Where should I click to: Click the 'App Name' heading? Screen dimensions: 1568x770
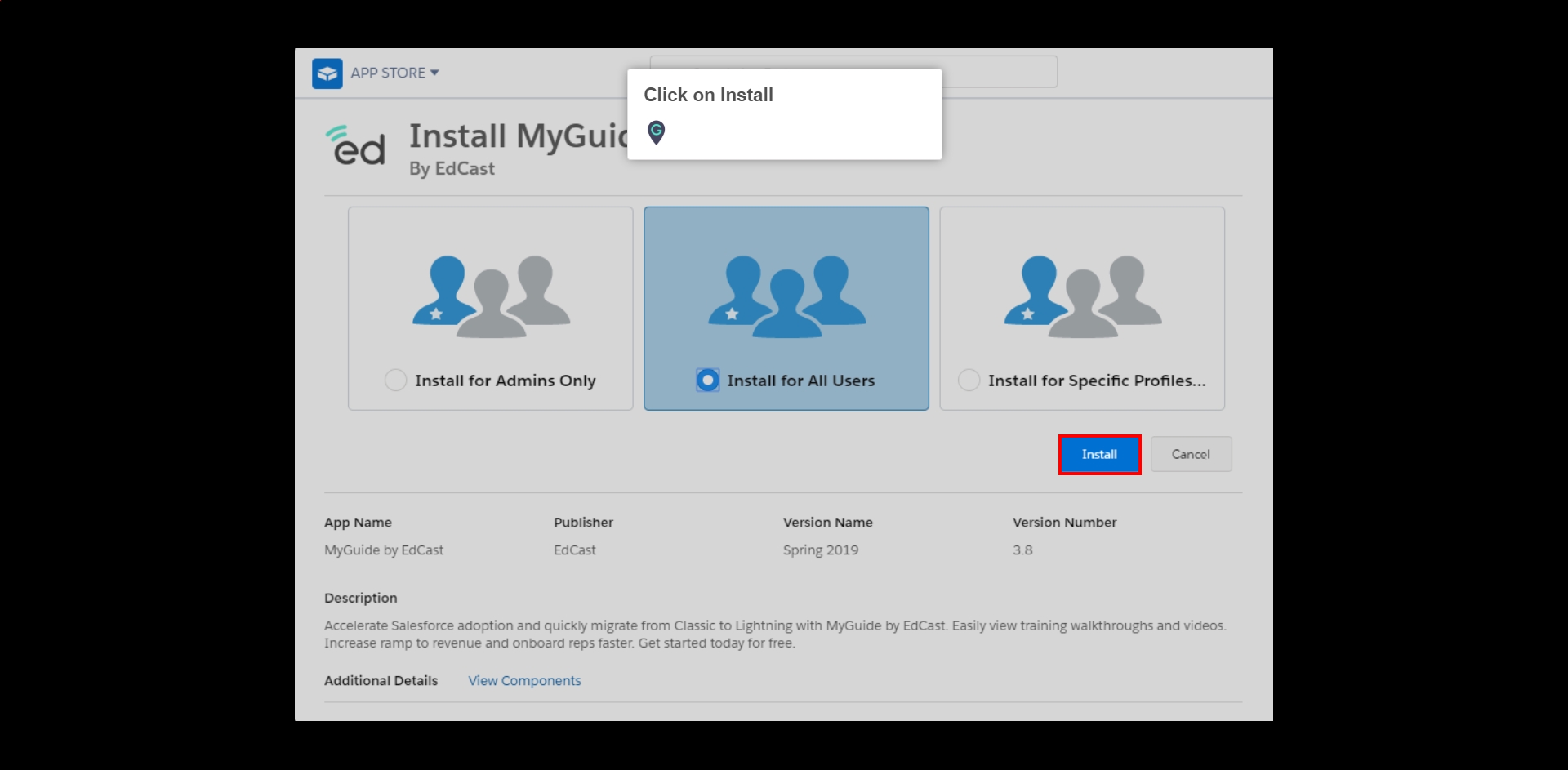click(x=358, y=523)
